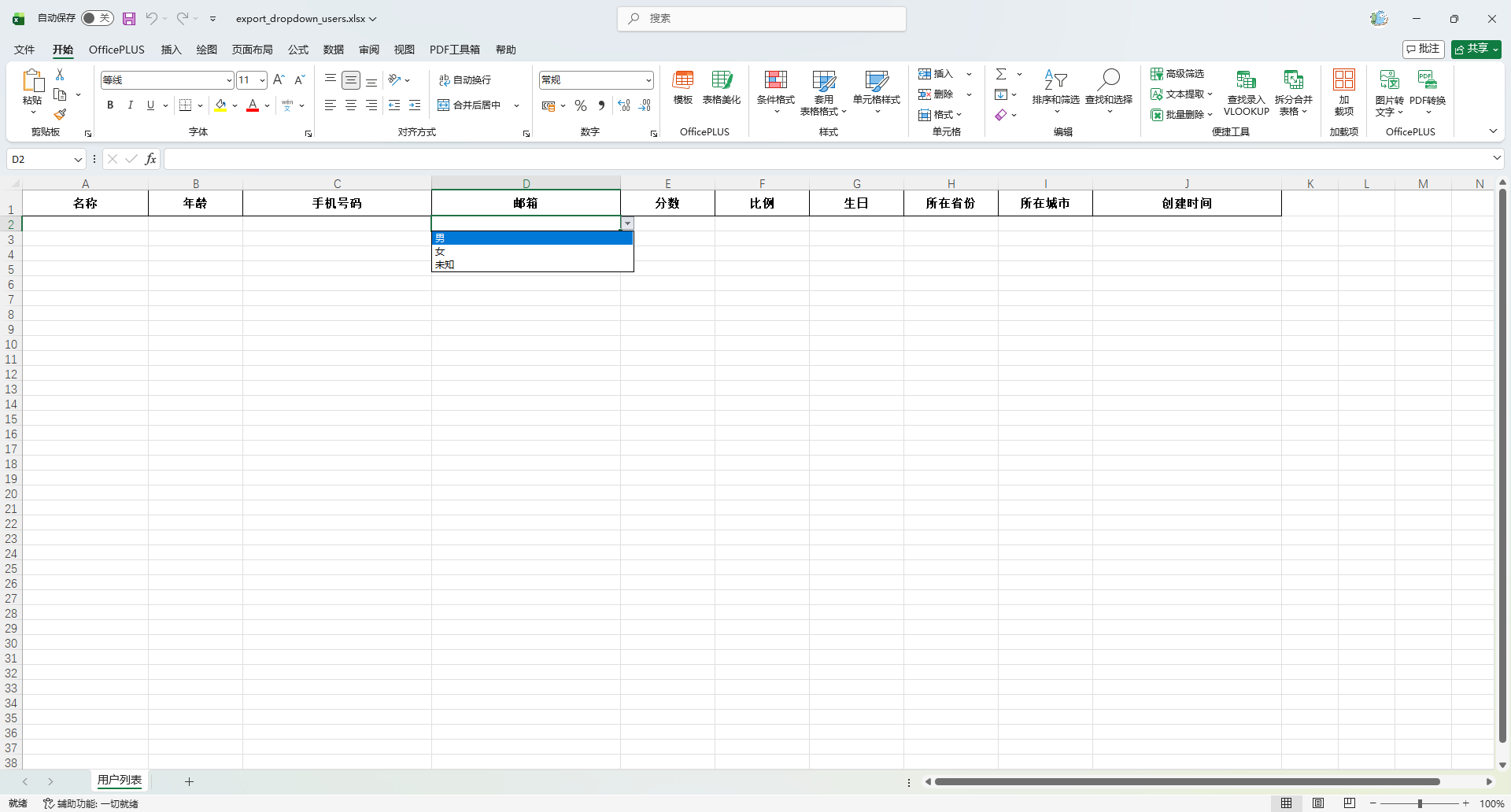Click the Merge and Center icon

click(470, 105)
